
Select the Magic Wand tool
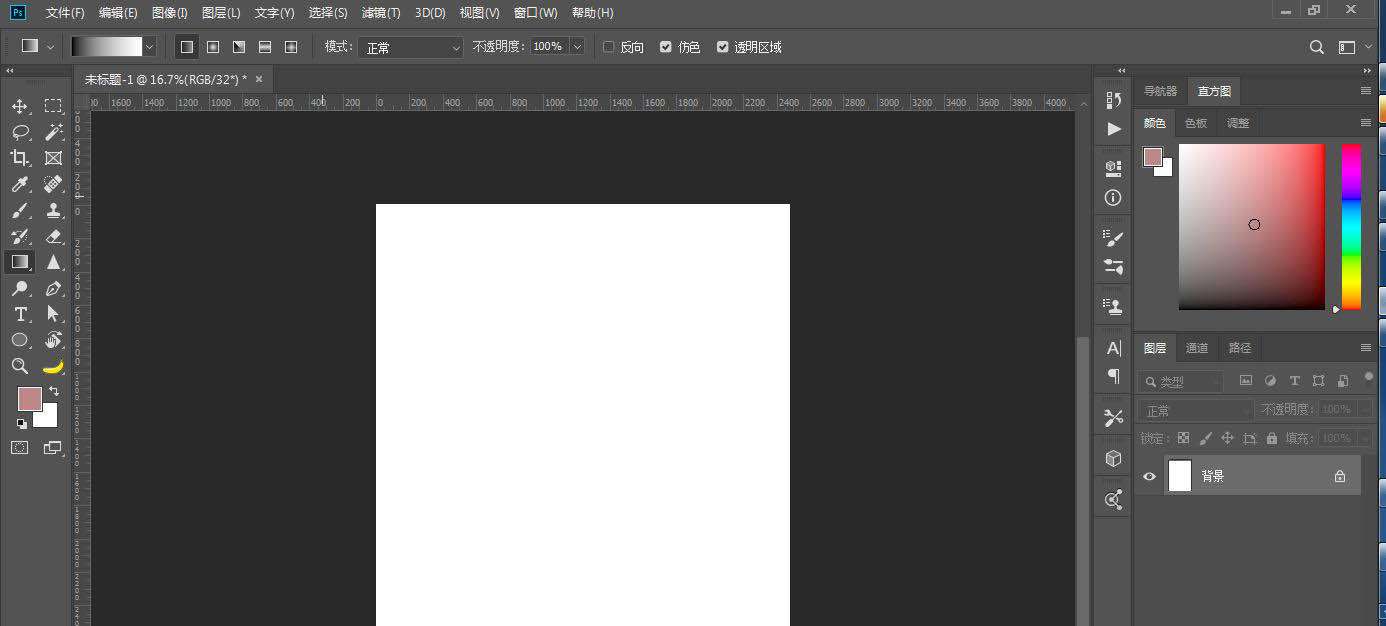tap(53, 132)
